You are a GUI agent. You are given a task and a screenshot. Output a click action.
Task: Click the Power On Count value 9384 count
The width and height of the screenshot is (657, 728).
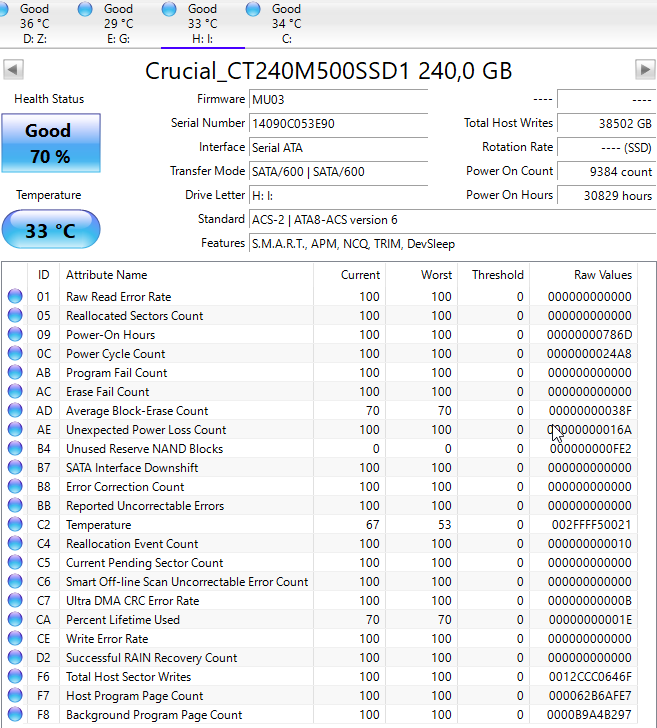coord(606,172)
